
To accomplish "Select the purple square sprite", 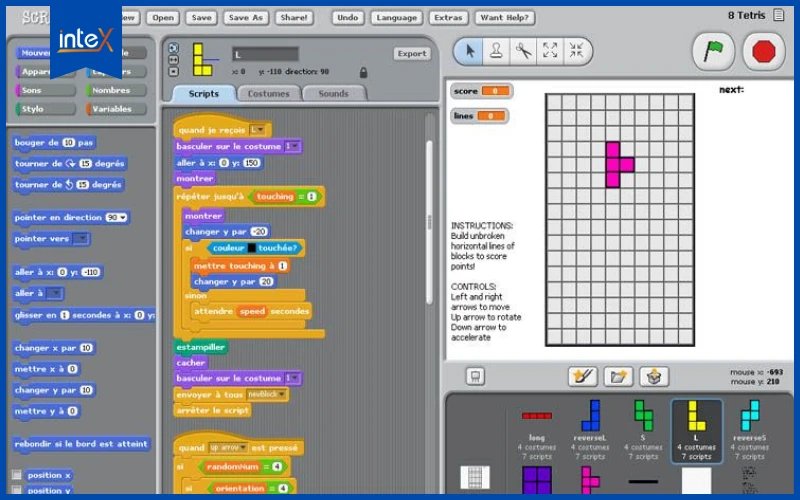I will tap(537, 480).
